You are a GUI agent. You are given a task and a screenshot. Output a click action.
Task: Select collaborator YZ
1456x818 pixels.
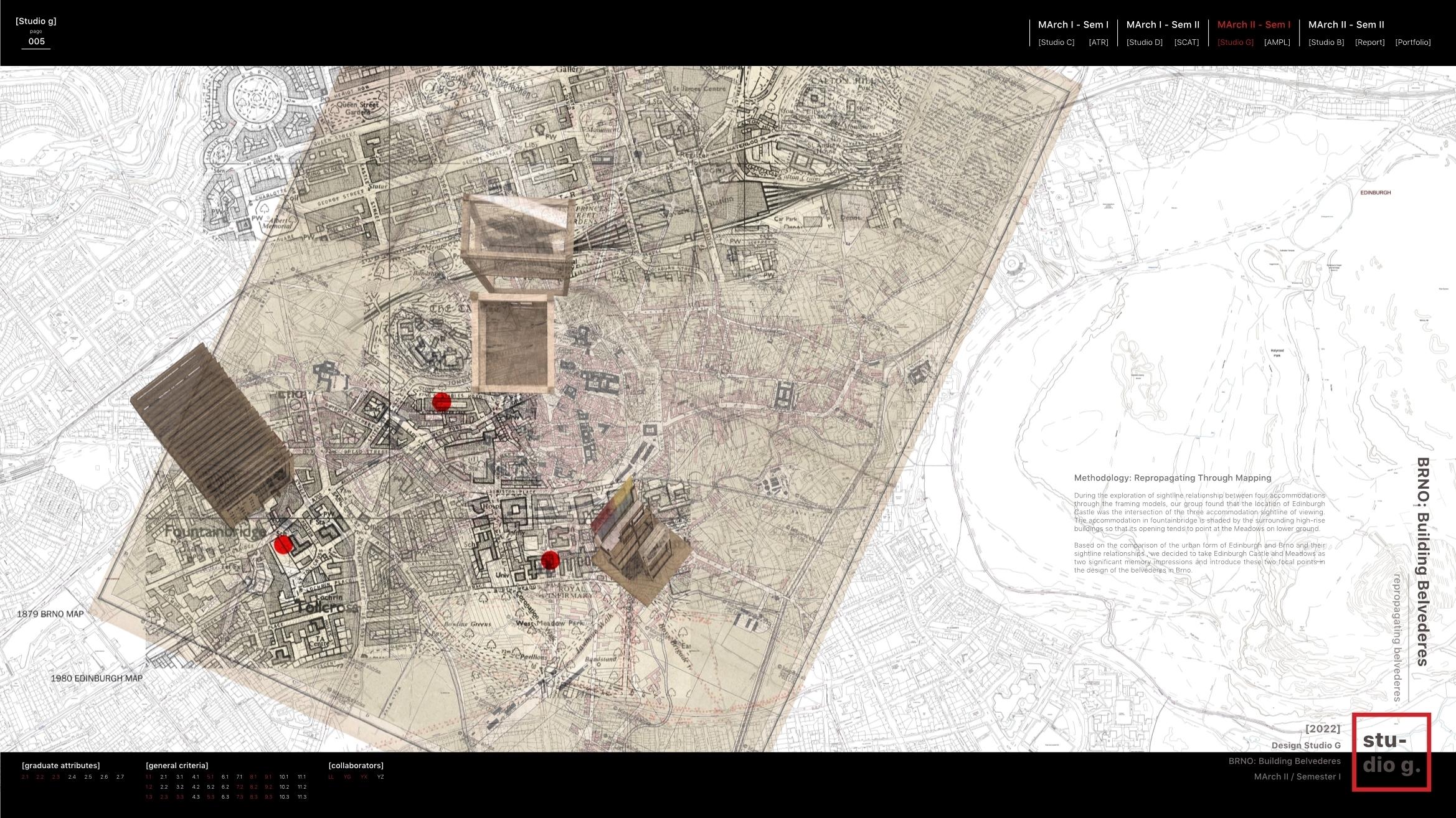(381, 777)
